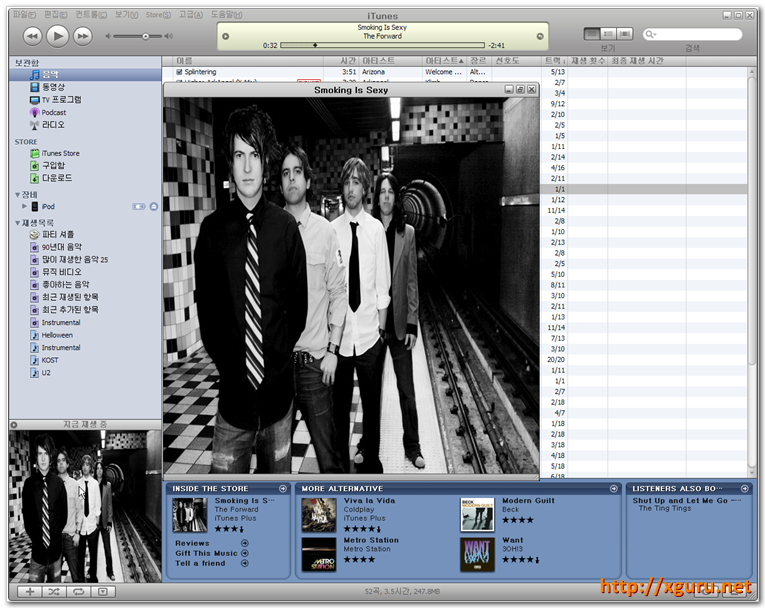Expand the iPod device tree
765x608 pixels.
[24, 206]
